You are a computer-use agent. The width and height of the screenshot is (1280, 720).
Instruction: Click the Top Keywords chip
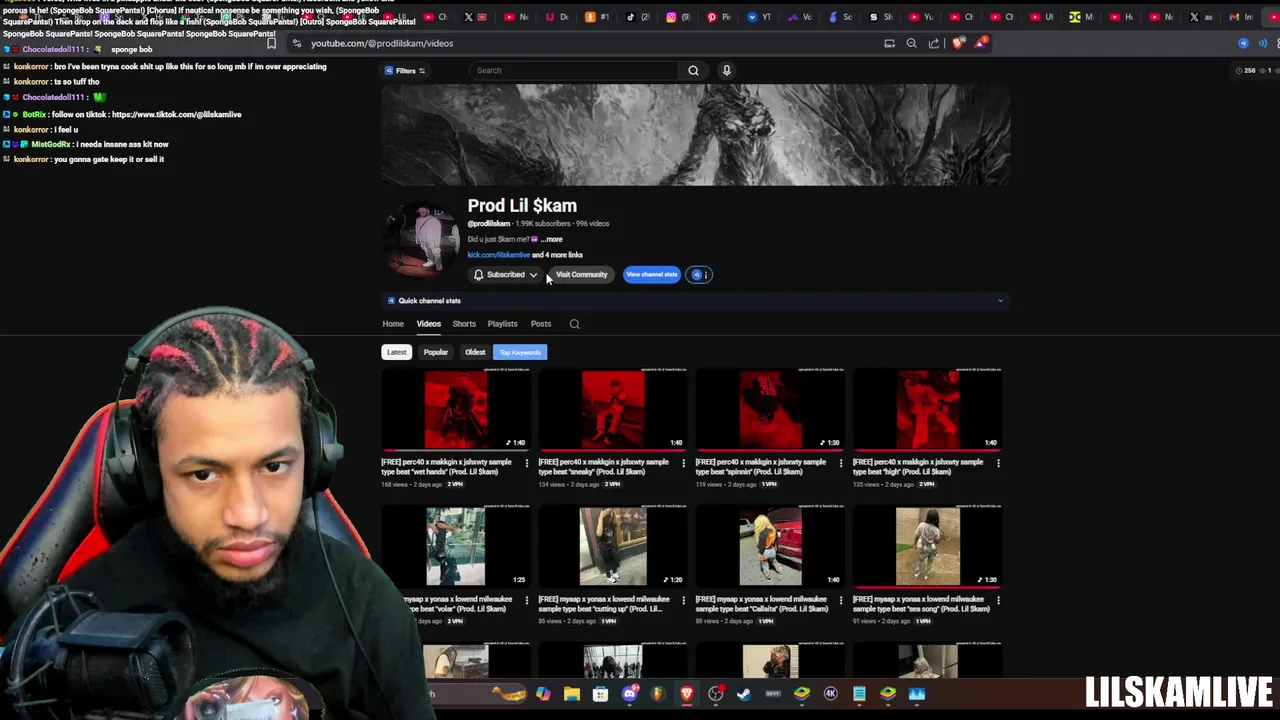pyautogui.click(x=520, y=352)
